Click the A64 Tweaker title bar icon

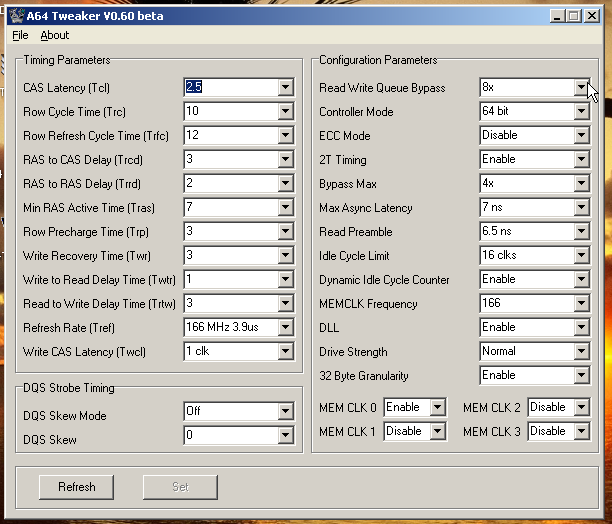16,16
